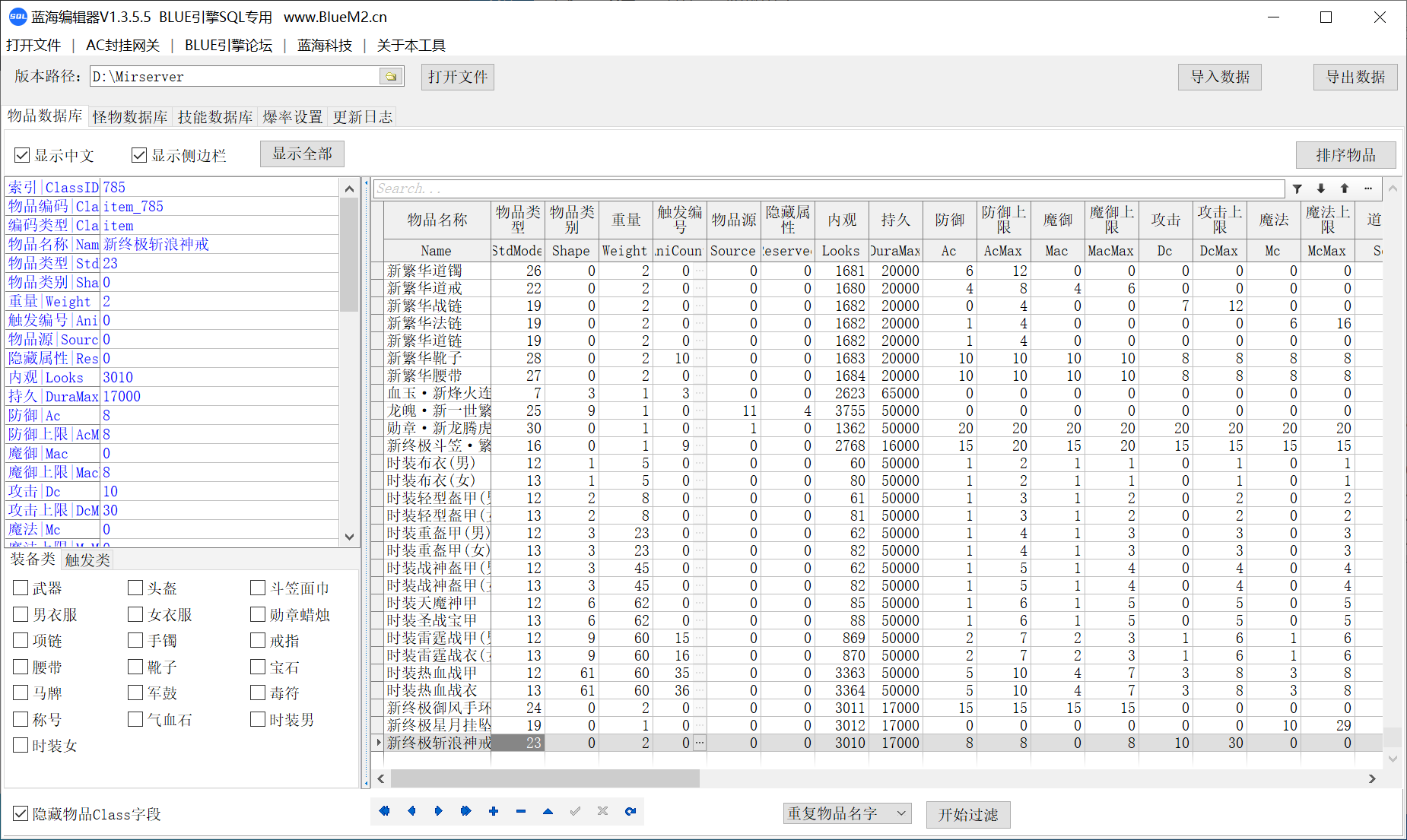Click the 开始过滤 button
Viewport: 1407px width, 840px height.
[x=968, y=815]
